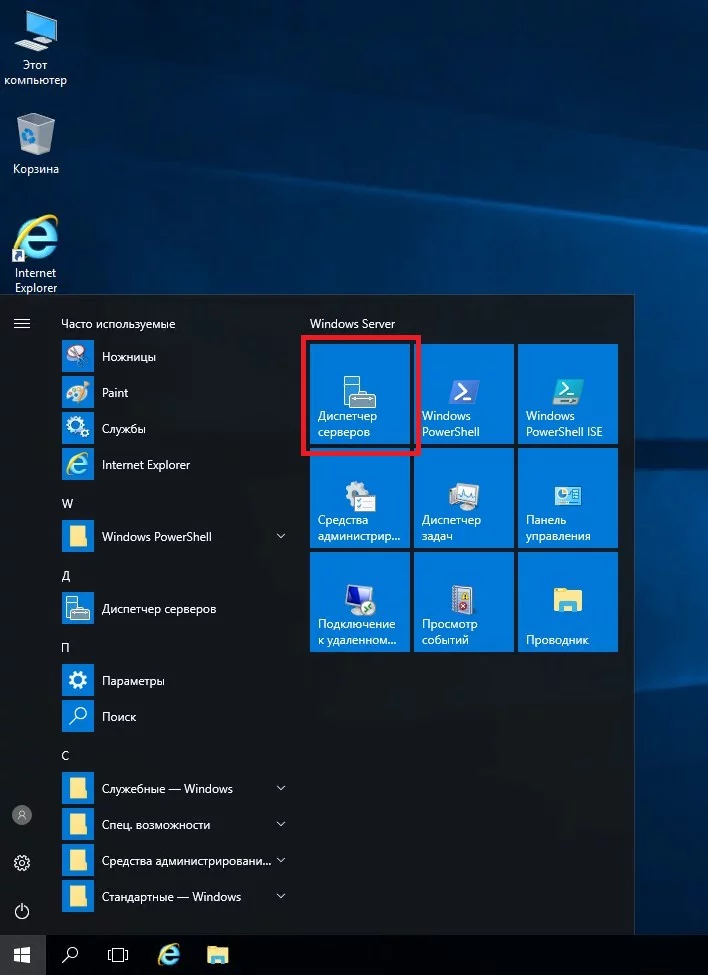The image size is (708, 975).
Task: Open Internet Explorer in the Start menu list
Action: tap(174, 465)
